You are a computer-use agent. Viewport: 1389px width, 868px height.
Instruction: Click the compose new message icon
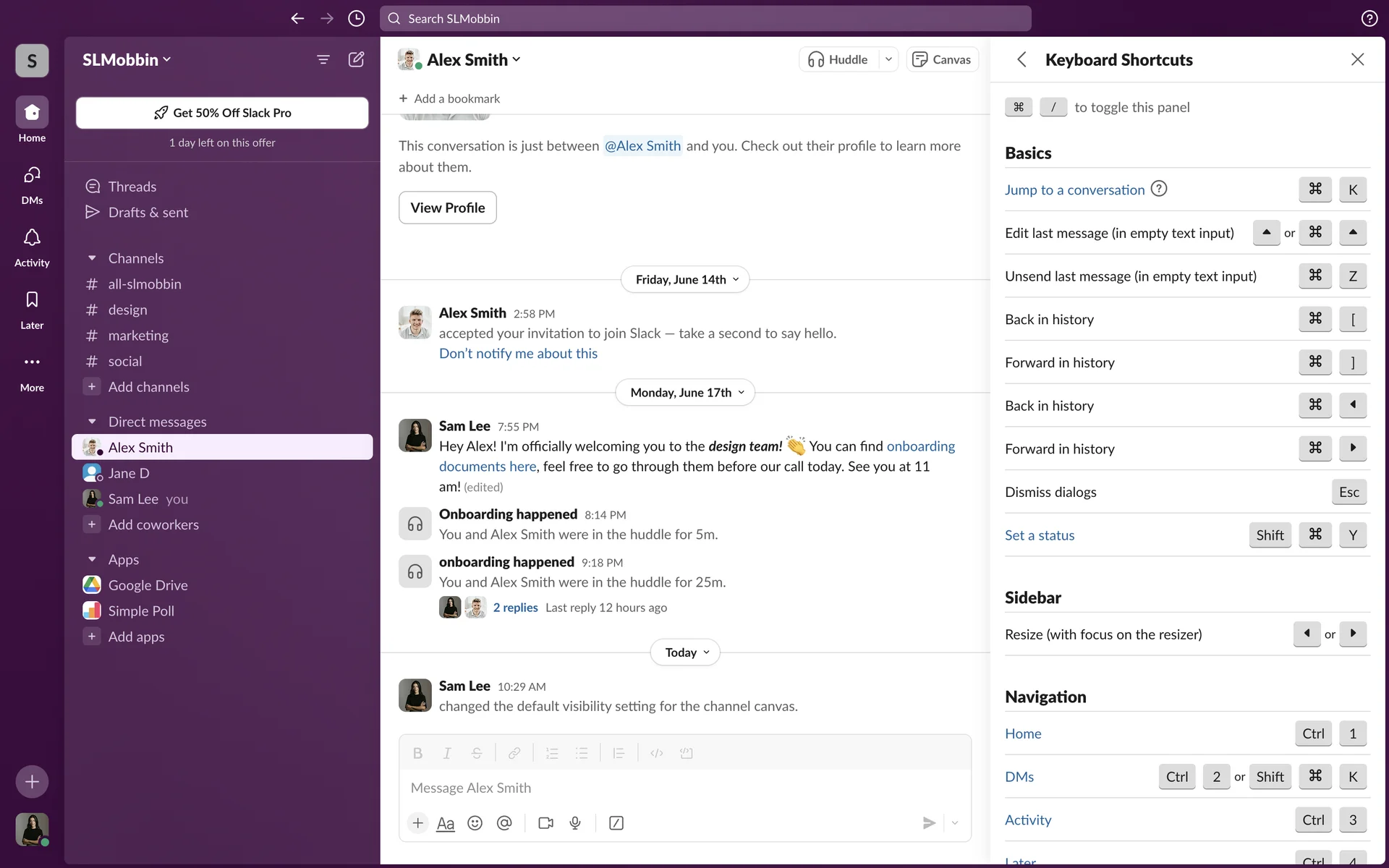356,59
